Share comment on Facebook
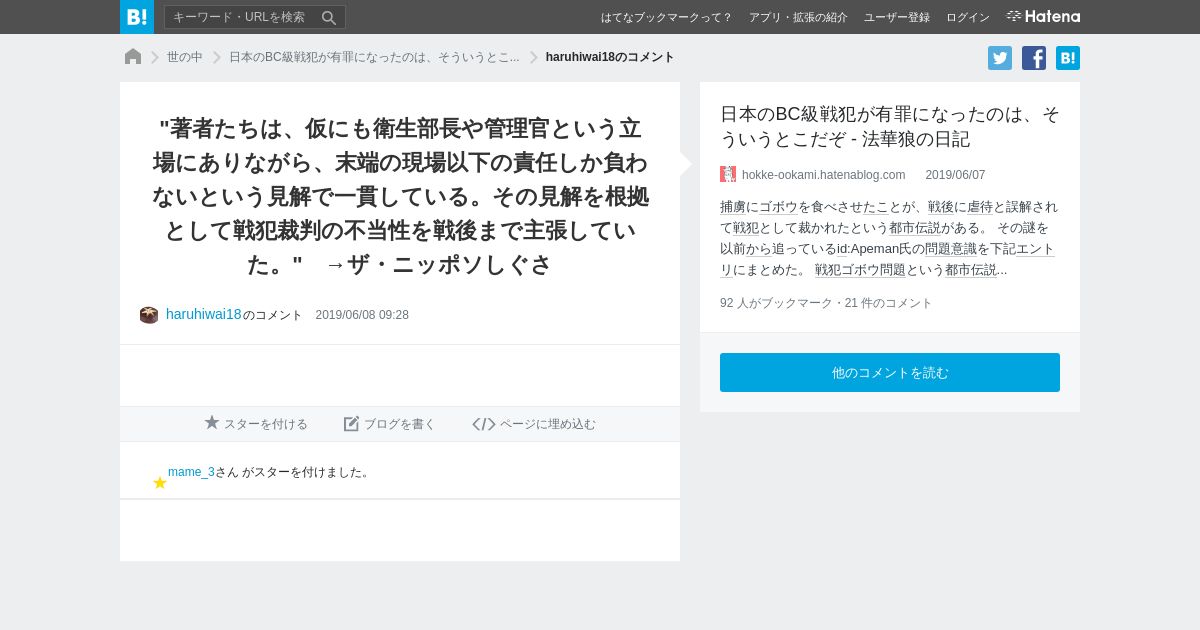This screenshot has width=1200, height=630. point(1034,58)
